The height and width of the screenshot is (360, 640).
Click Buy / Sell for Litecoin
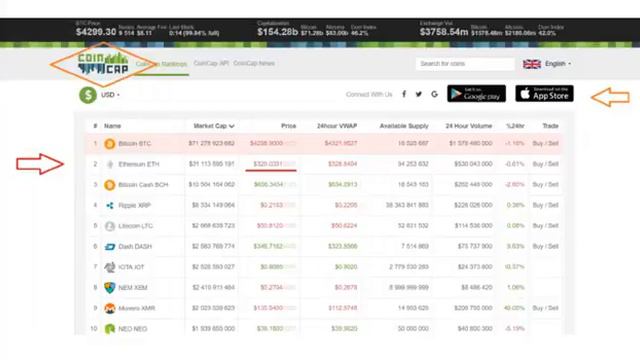(545, 226)
